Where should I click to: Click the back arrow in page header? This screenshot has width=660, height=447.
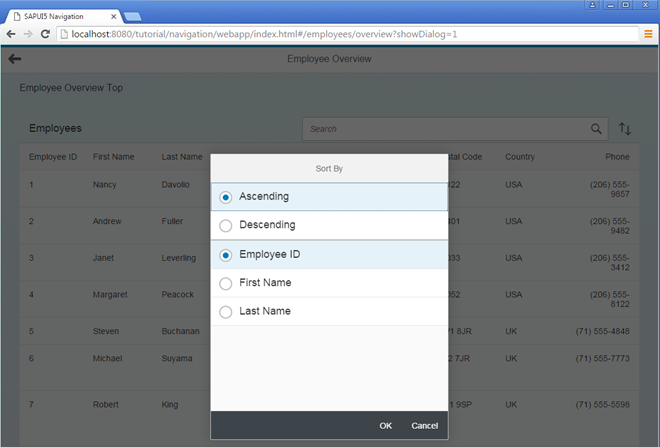[15, 59]
